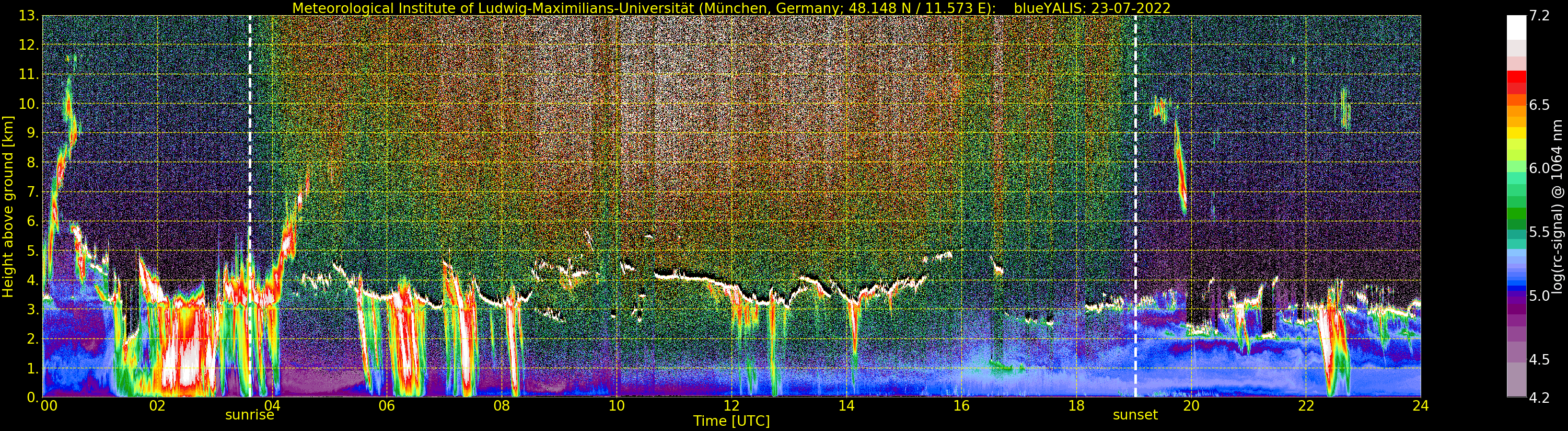Click the '12' tick on the time axis

coord(731,406)
